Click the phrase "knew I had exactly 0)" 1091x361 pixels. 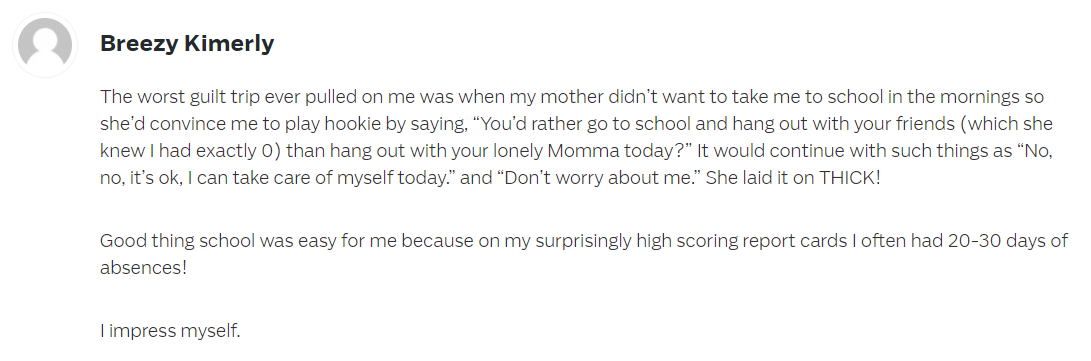coord(191,151)
